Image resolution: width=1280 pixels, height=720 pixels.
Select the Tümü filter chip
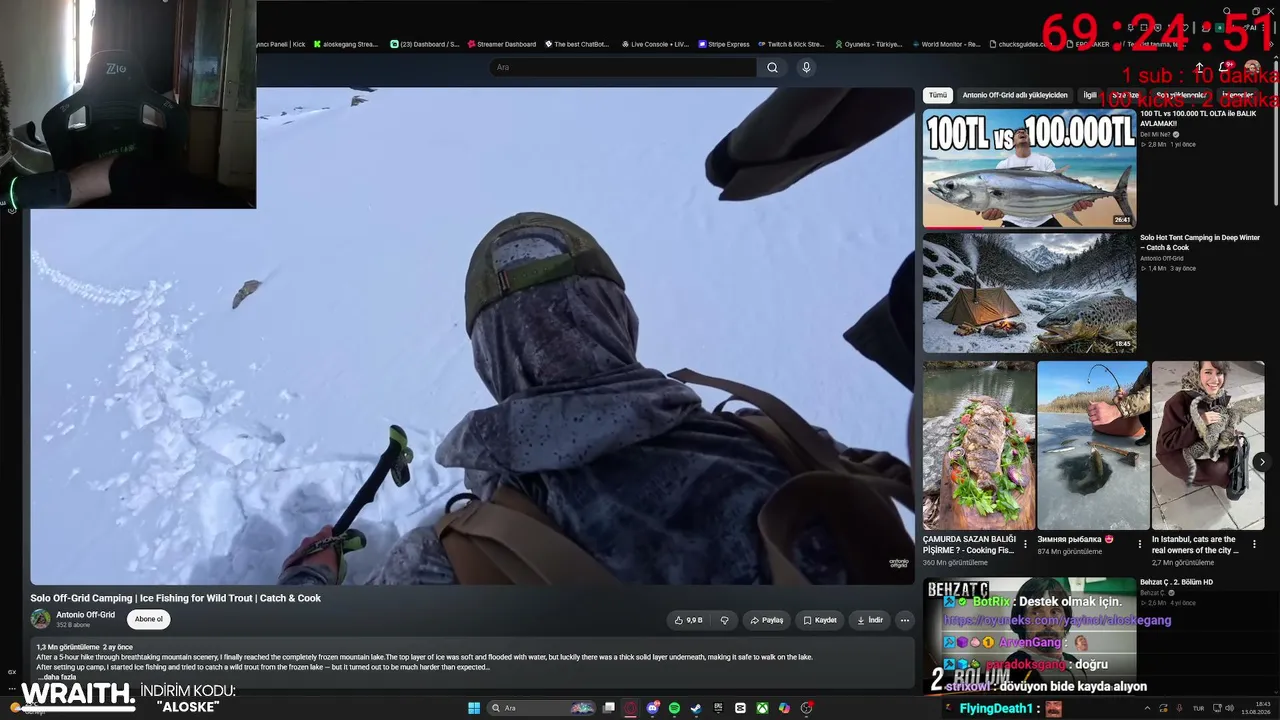[x=937, y=95]
